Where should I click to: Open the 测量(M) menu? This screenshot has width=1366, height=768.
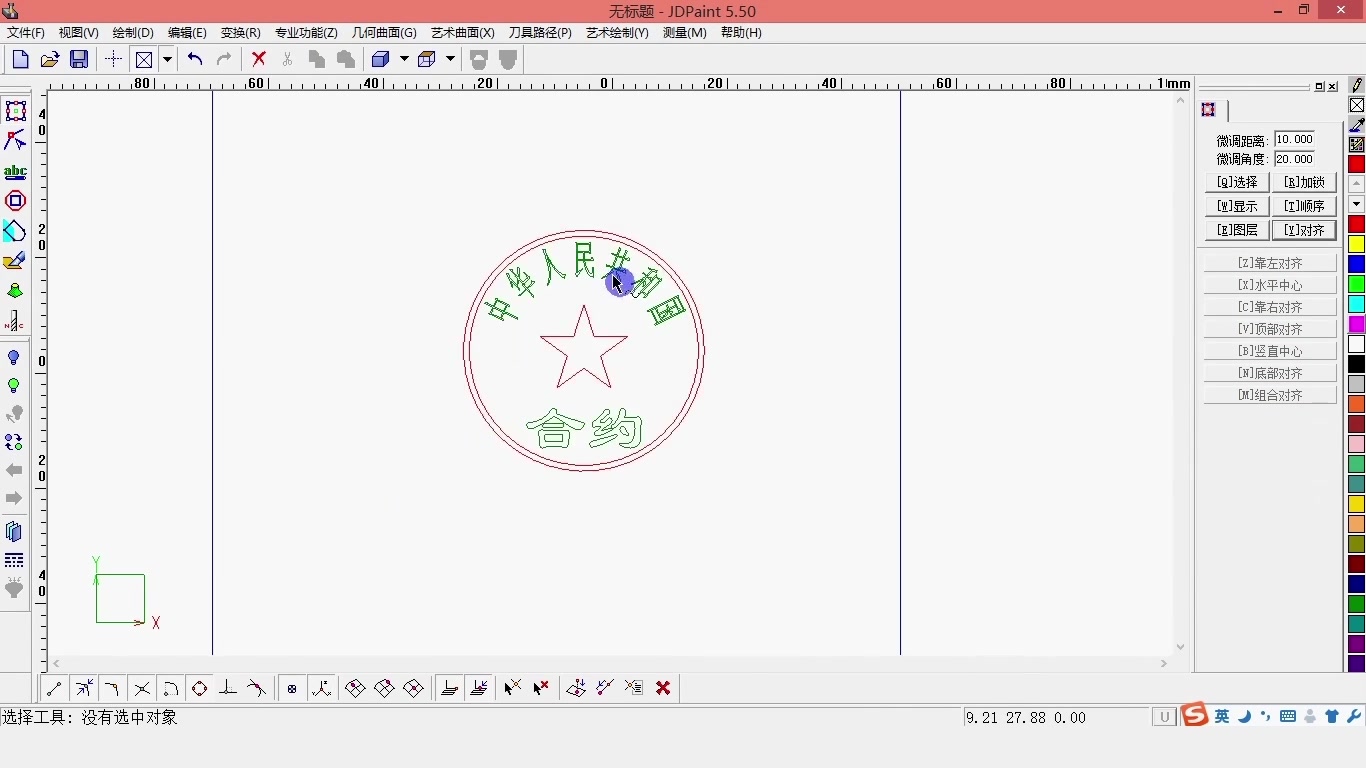pyautogui.click(x=685, y=33)
